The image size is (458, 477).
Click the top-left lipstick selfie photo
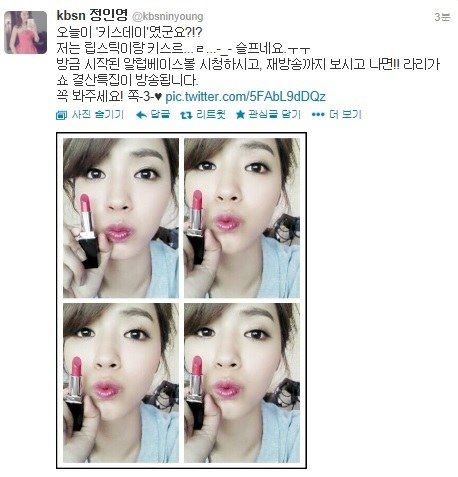point(121,218)
